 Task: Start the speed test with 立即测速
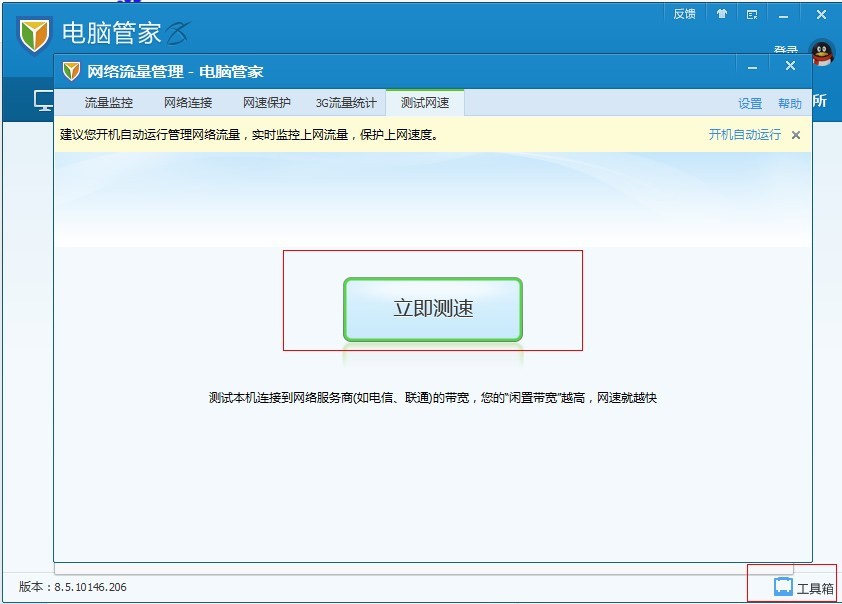(x=433, y=309)
